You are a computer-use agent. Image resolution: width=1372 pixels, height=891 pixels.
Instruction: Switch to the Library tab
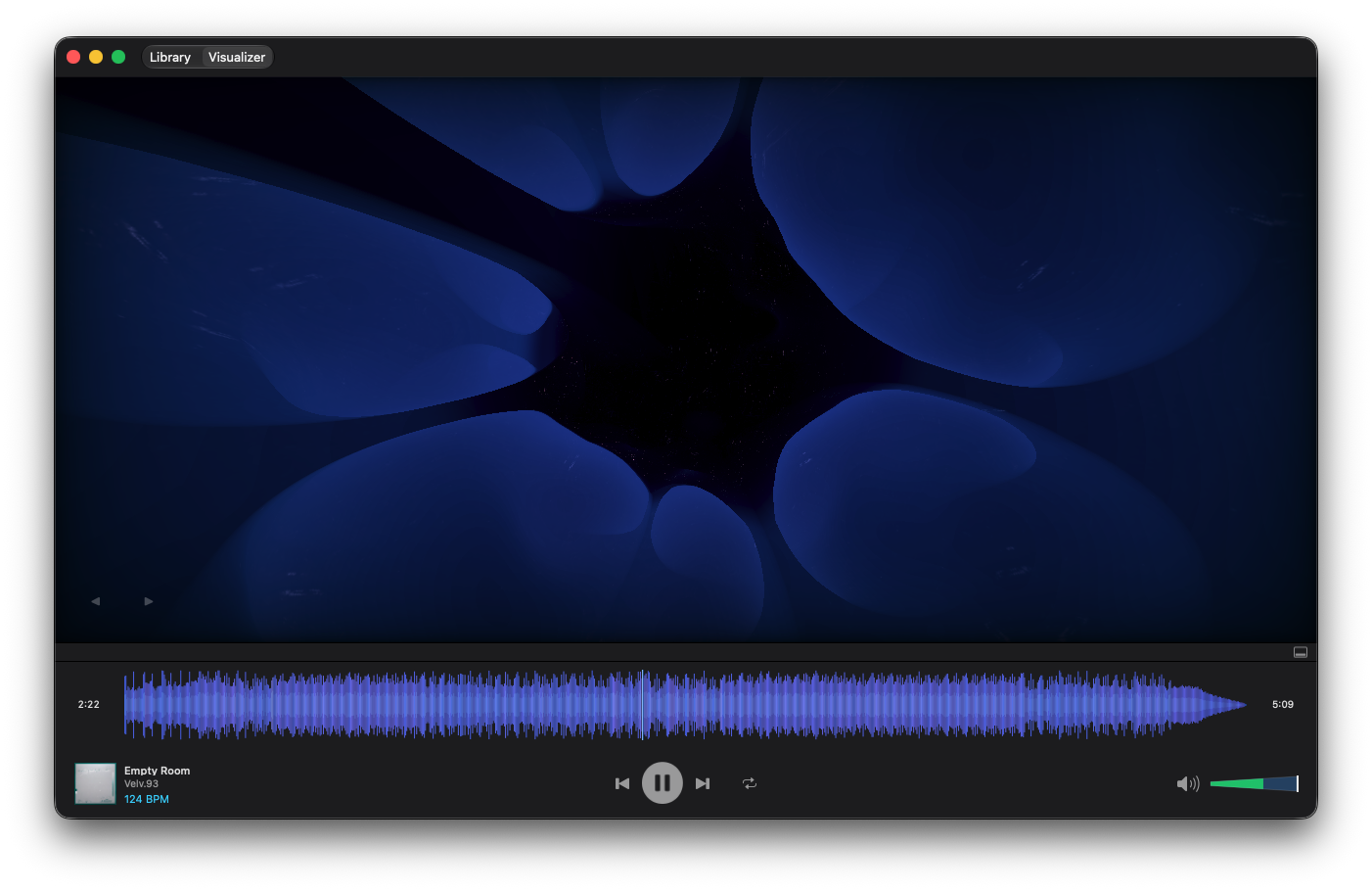pyautogui.click(x=170, y=57)
